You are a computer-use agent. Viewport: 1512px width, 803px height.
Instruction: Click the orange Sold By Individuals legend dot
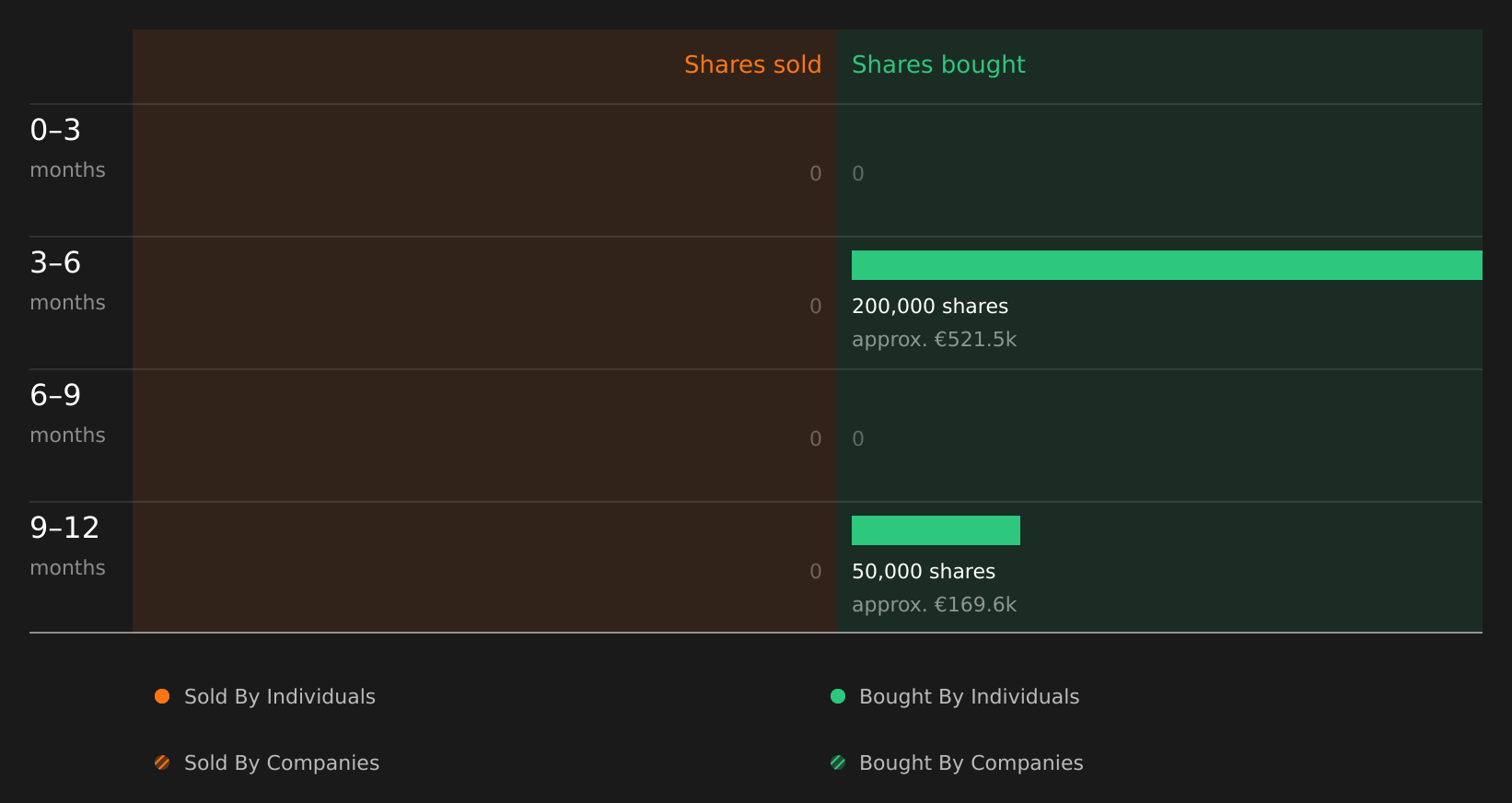pos(162,696)
